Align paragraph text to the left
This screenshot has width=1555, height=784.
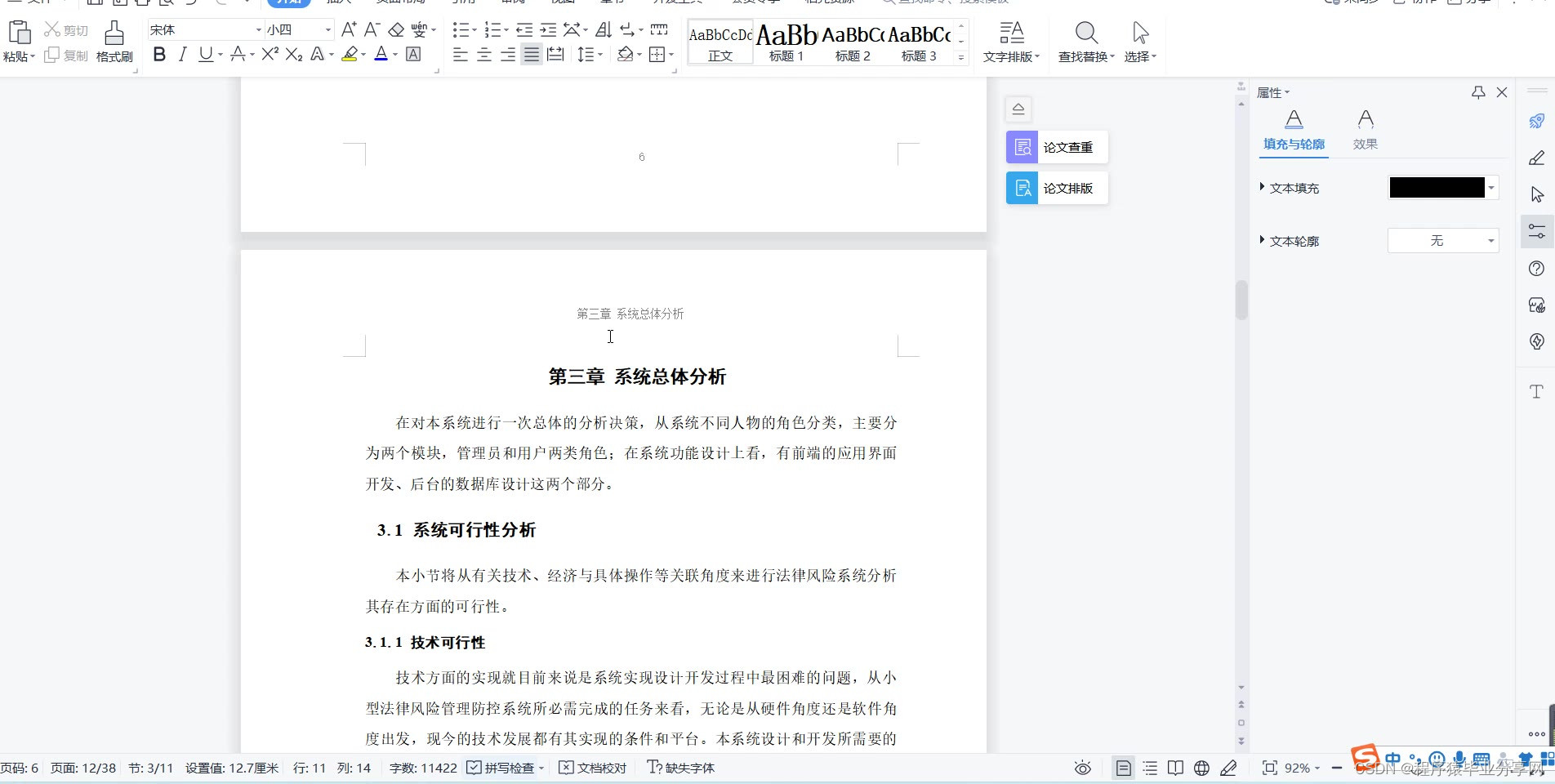pyautogui.click(x=461, y=55)
